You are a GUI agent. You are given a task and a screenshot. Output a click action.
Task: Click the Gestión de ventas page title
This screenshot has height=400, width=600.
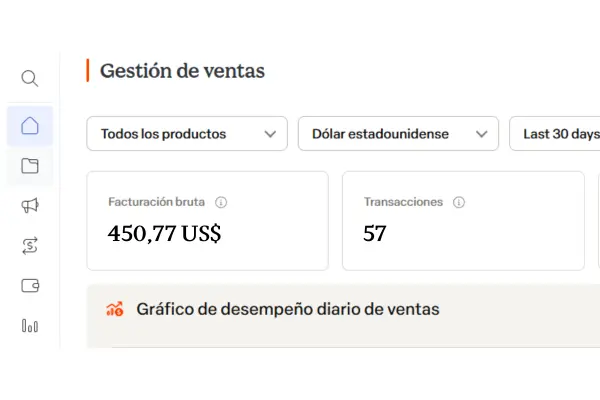click(182, 71)
